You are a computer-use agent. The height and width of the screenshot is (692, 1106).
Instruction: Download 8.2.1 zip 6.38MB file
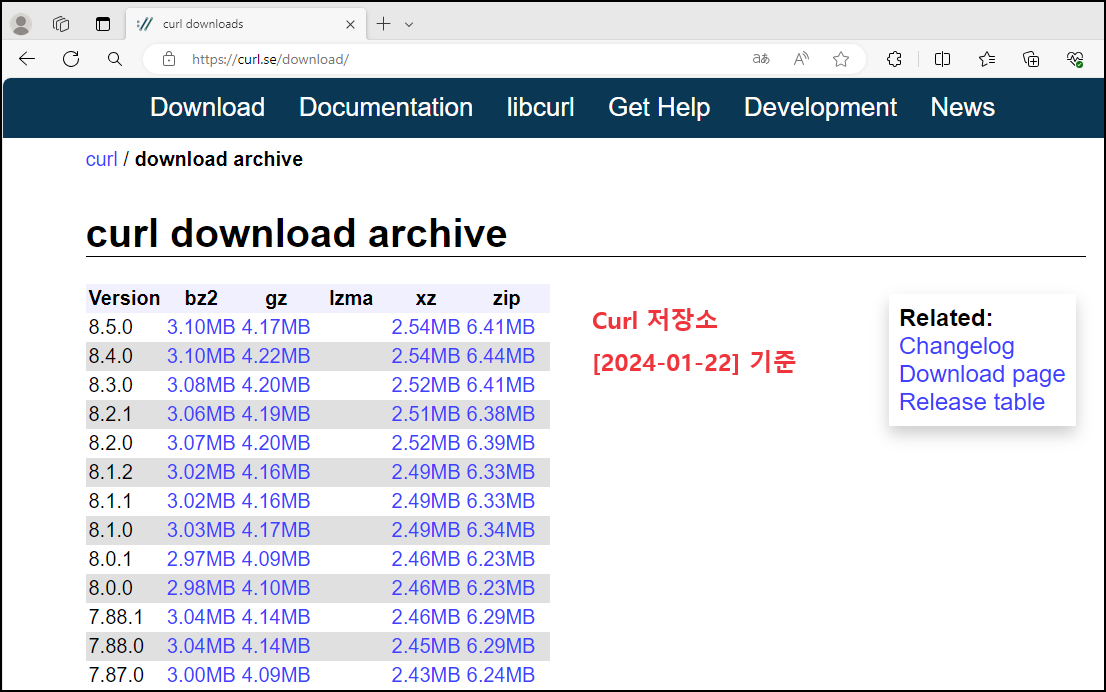point(500,414)
